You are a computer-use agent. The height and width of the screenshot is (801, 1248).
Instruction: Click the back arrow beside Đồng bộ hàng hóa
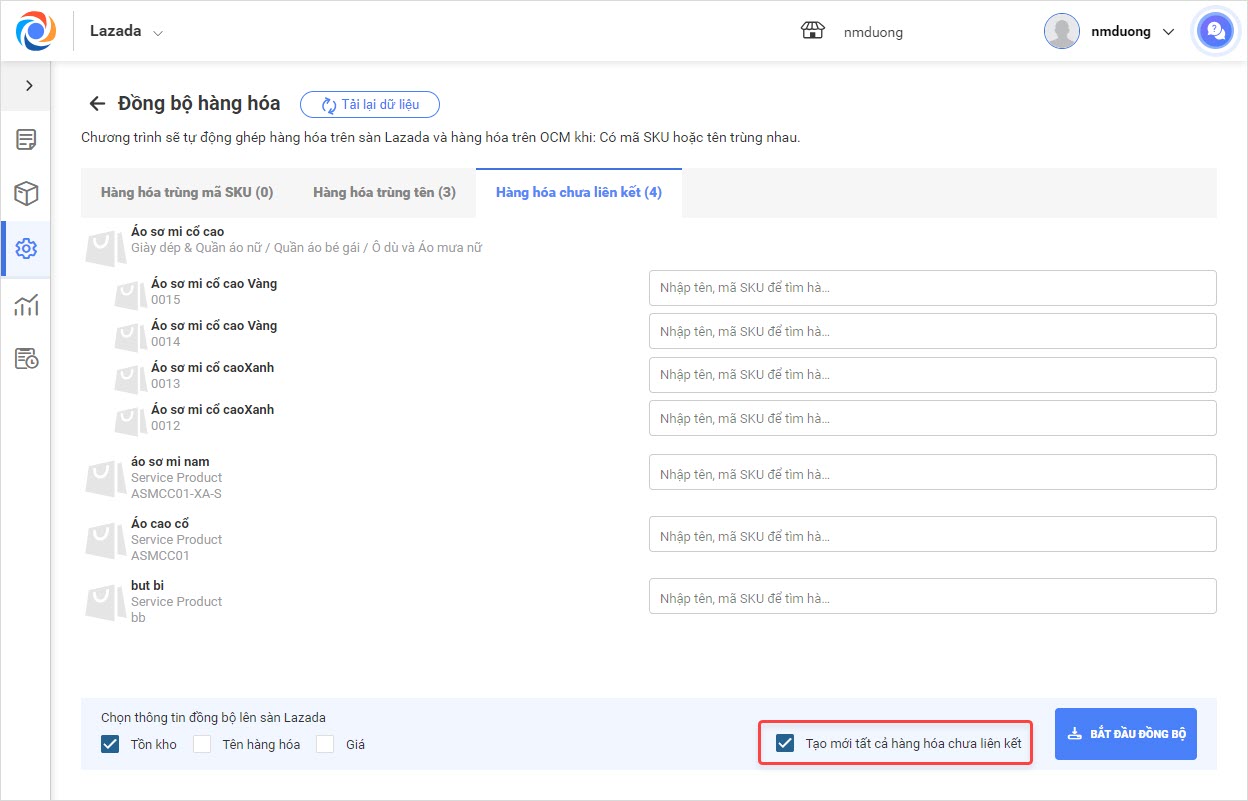(97, 104)
